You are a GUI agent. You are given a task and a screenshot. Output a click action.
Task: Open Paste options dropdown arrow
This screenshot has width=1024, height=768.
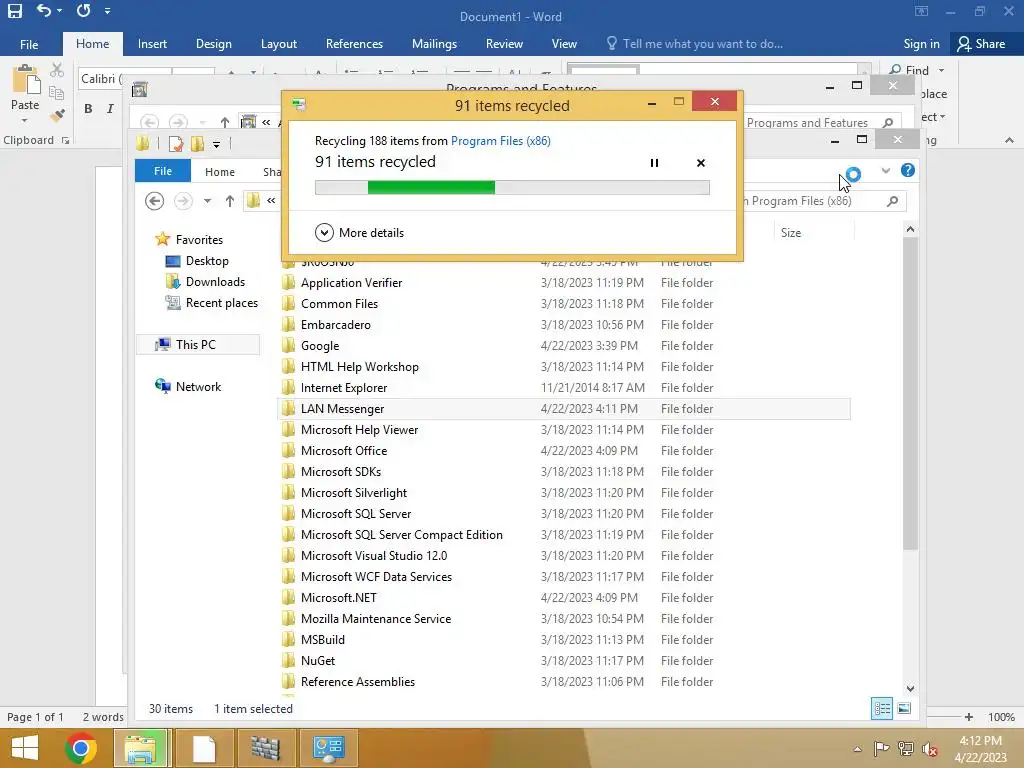tap(25, 121)
